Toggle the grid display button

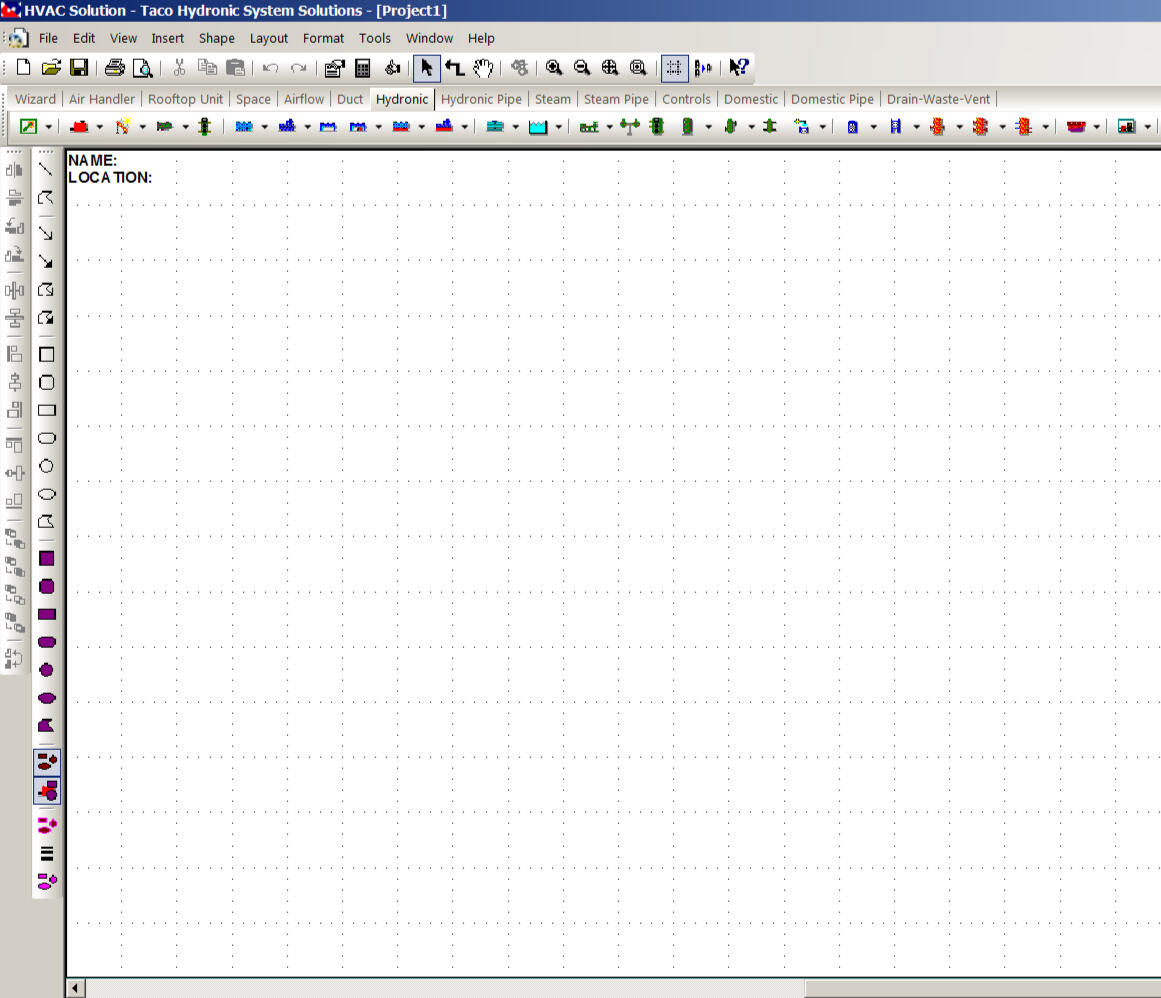[675, 68]
